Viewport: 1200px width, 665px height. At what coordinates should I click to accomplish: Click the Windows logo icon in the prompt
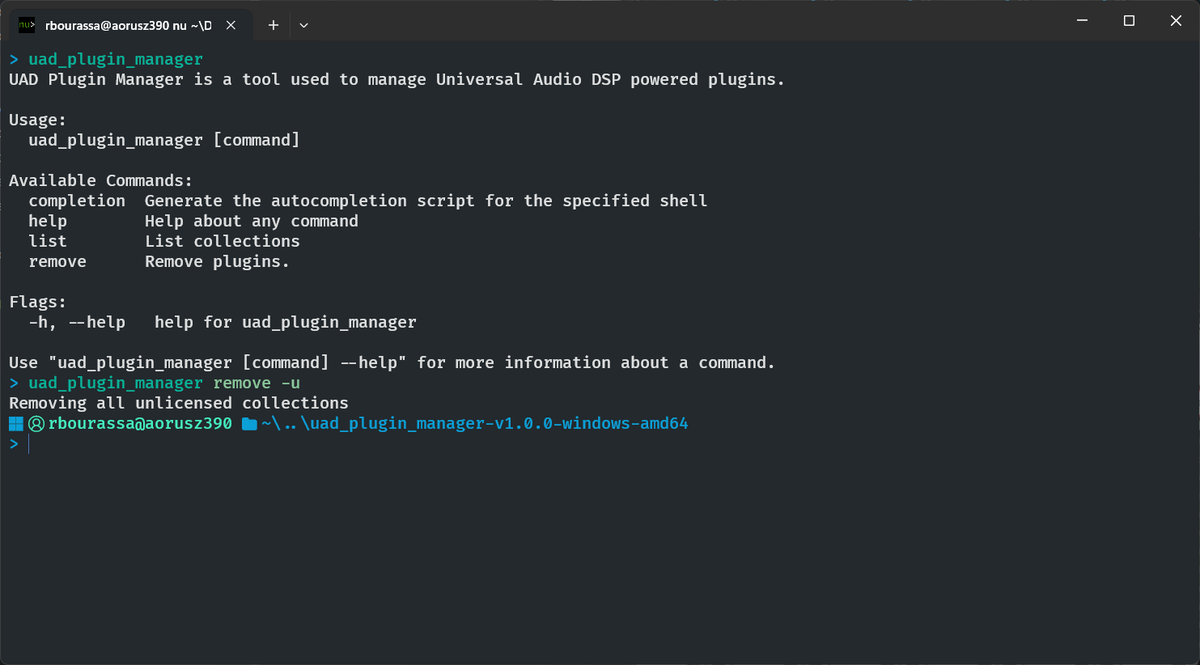tap(16, 424)
